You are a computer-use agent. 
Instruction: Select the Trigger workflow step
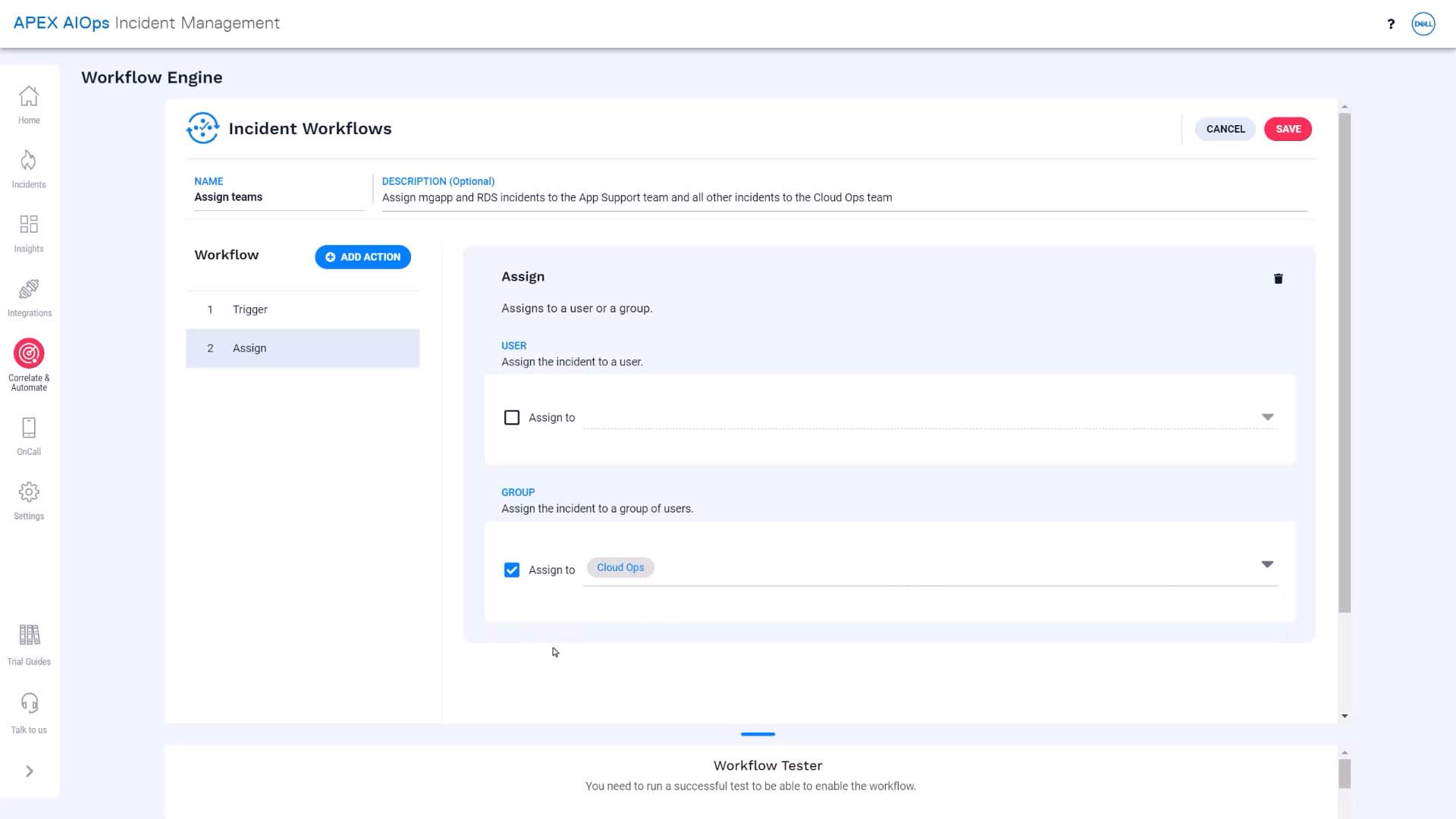point(303,309)
